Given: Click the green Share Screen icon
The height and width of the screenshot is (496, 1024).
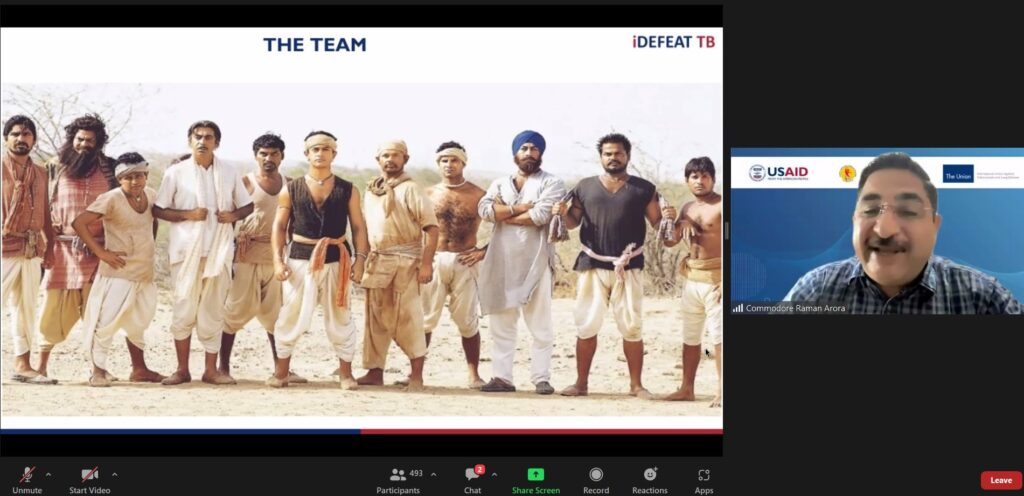Looking at the screenshot, I should click(535, 474).
